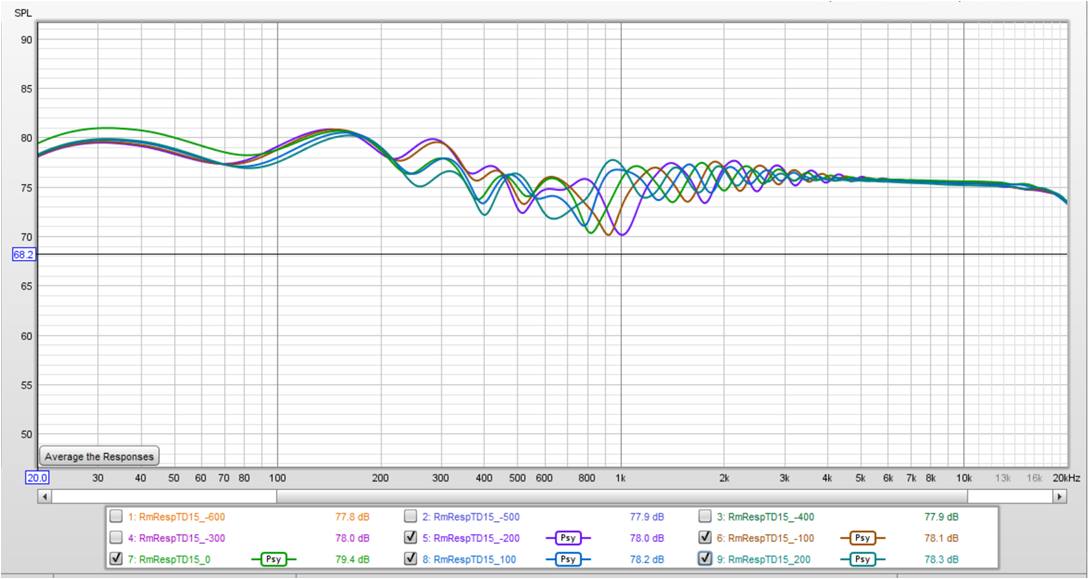This screenshot has width=1089, height=579.
Task: Click the Average the Responses button
Action: coord(100,456)
